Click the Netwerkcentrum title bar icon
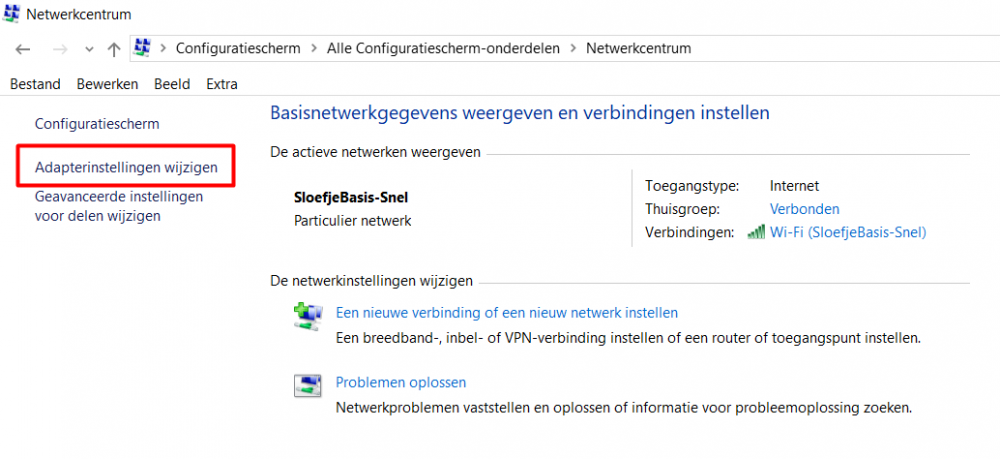Screen dimensions: 1000x459 pyautogui.click(x=12, y=15)
